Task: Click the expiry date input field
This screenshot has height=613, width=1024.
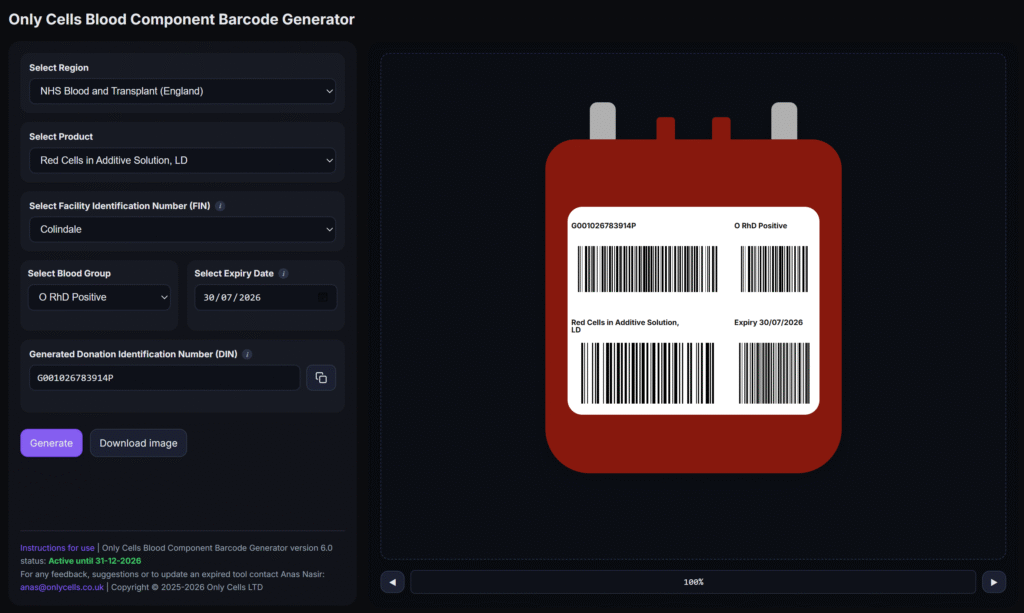Action: coord(266,297)
